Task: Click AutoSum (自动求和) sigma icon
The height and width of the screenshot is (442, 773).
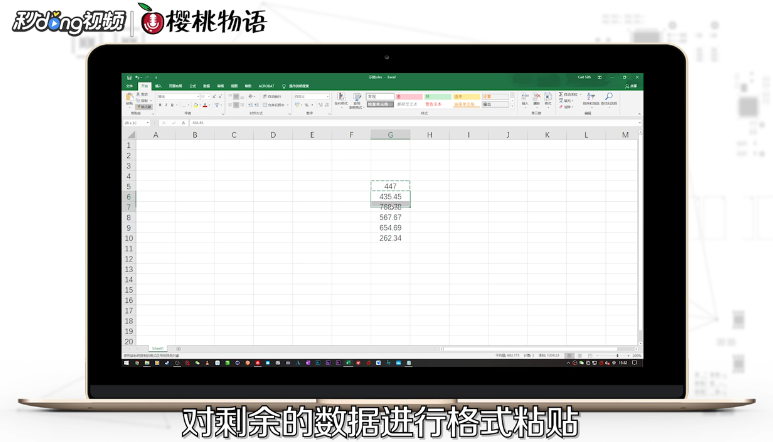Action: [561, 94]
